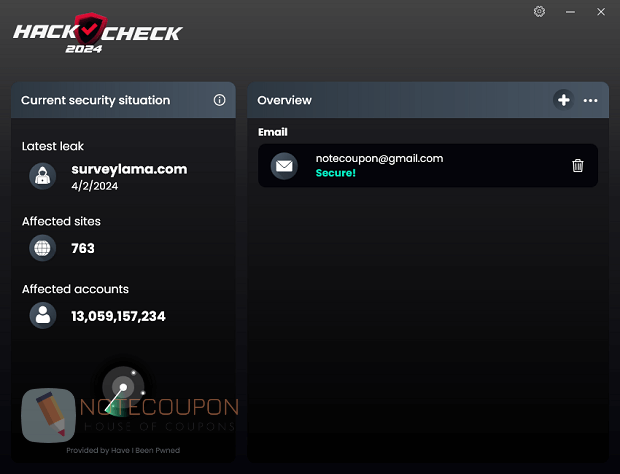Image resolution: width=620 pixels, height=474 pixels.
Task: Click the Overview panel title
Action: (284, 100)
